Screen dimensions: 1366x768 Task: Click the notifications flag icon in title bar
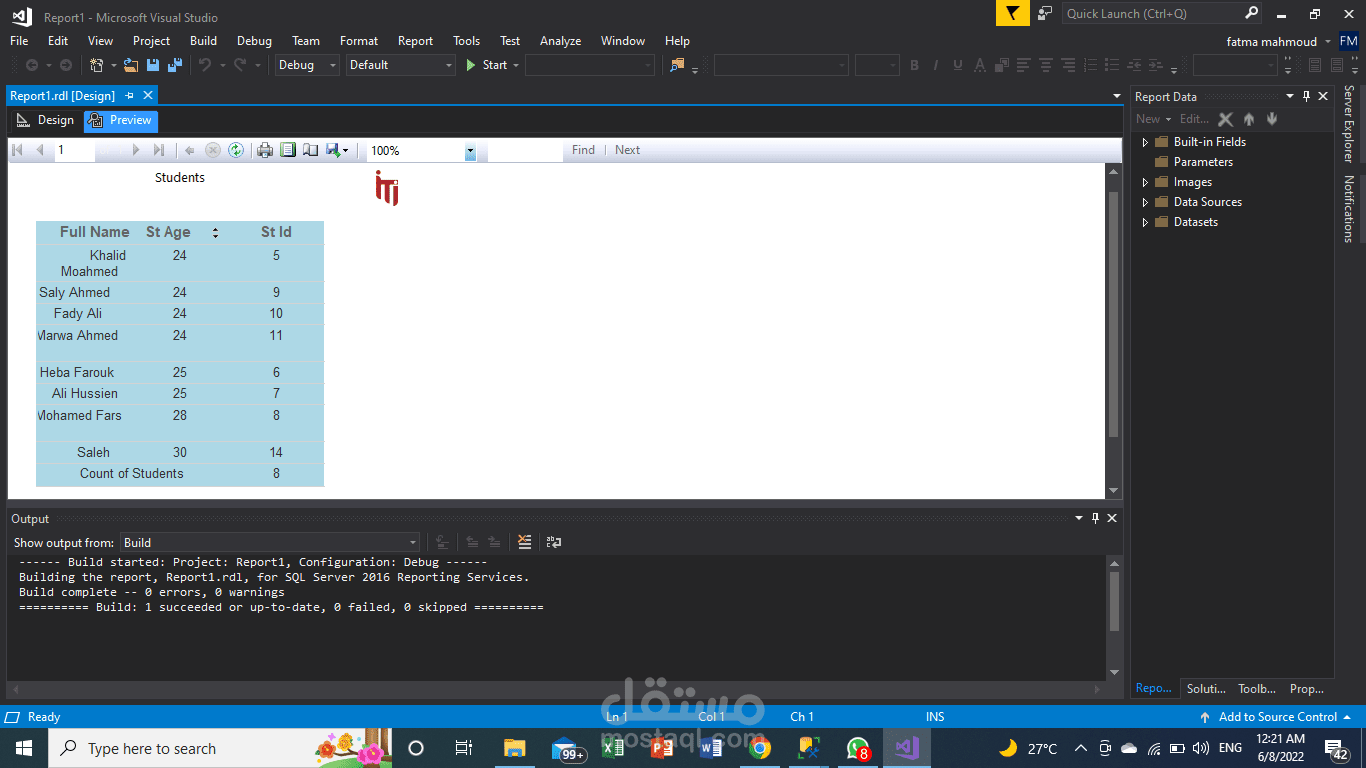[1013, 13]
